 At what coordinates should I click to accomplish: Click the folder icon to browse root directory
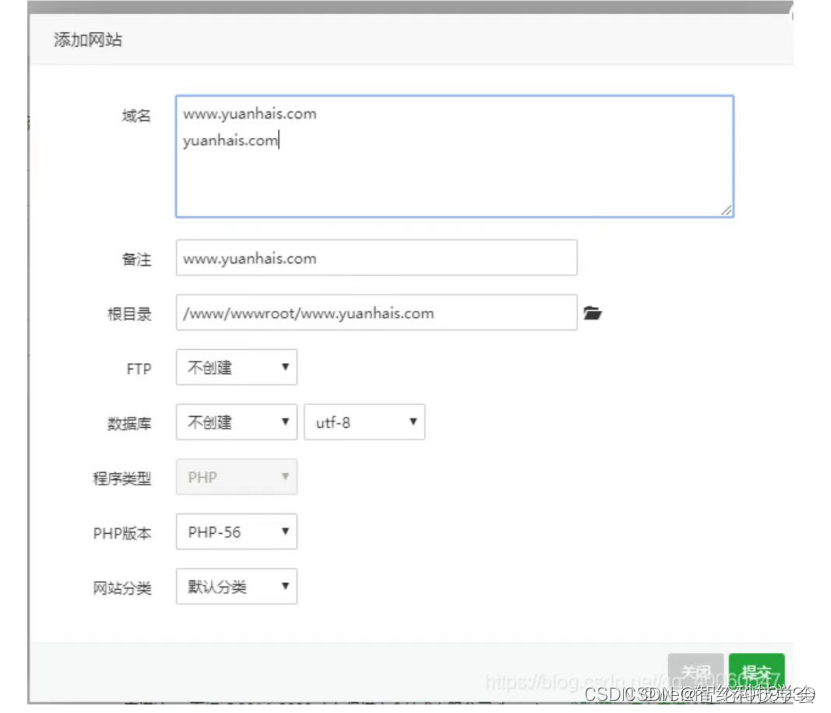point(593,313)
